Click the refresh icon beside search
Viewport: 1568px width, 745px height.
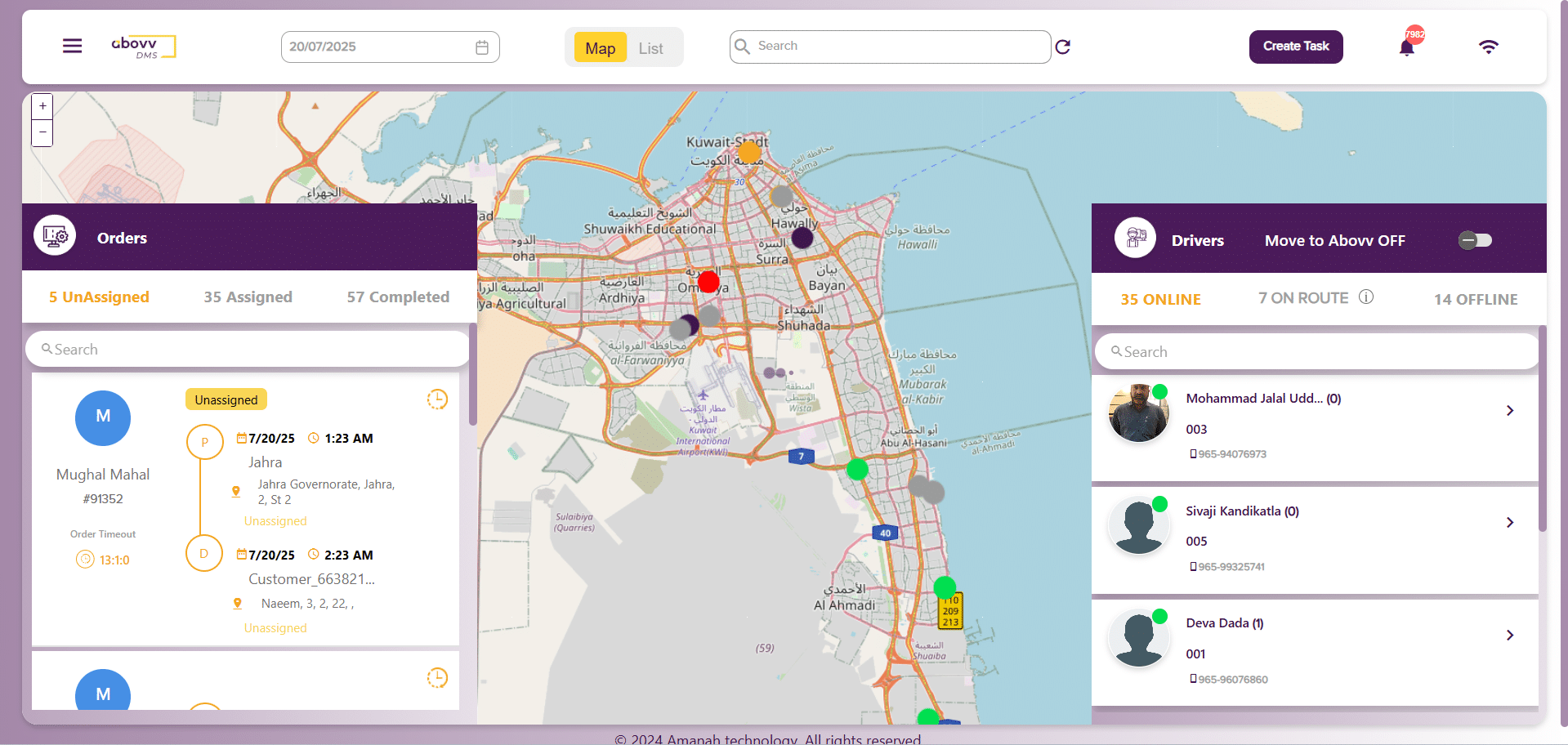tap(1062, 47)
